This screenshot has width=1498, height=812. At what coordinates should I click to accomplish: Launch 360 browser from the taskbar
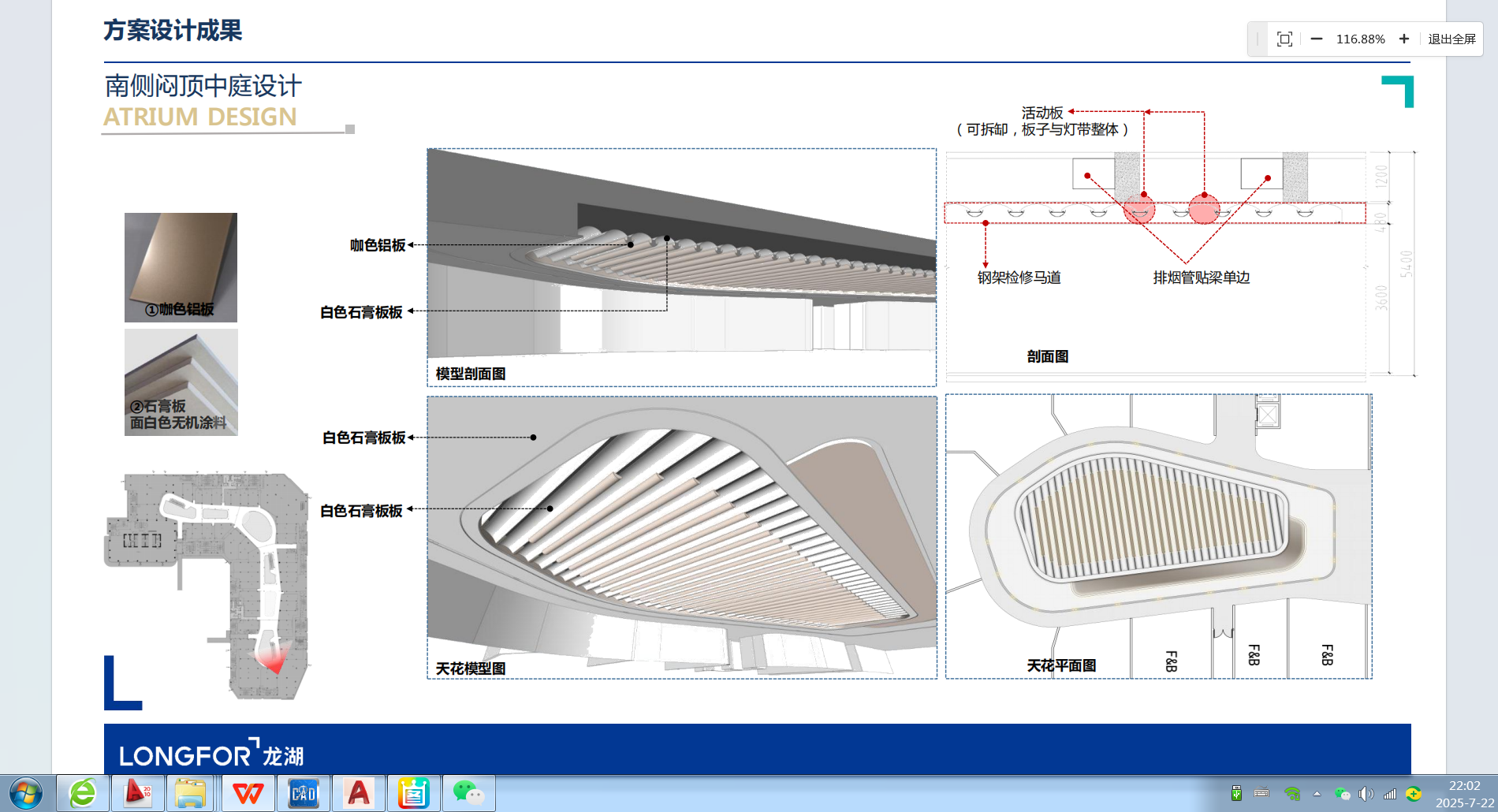83,793
